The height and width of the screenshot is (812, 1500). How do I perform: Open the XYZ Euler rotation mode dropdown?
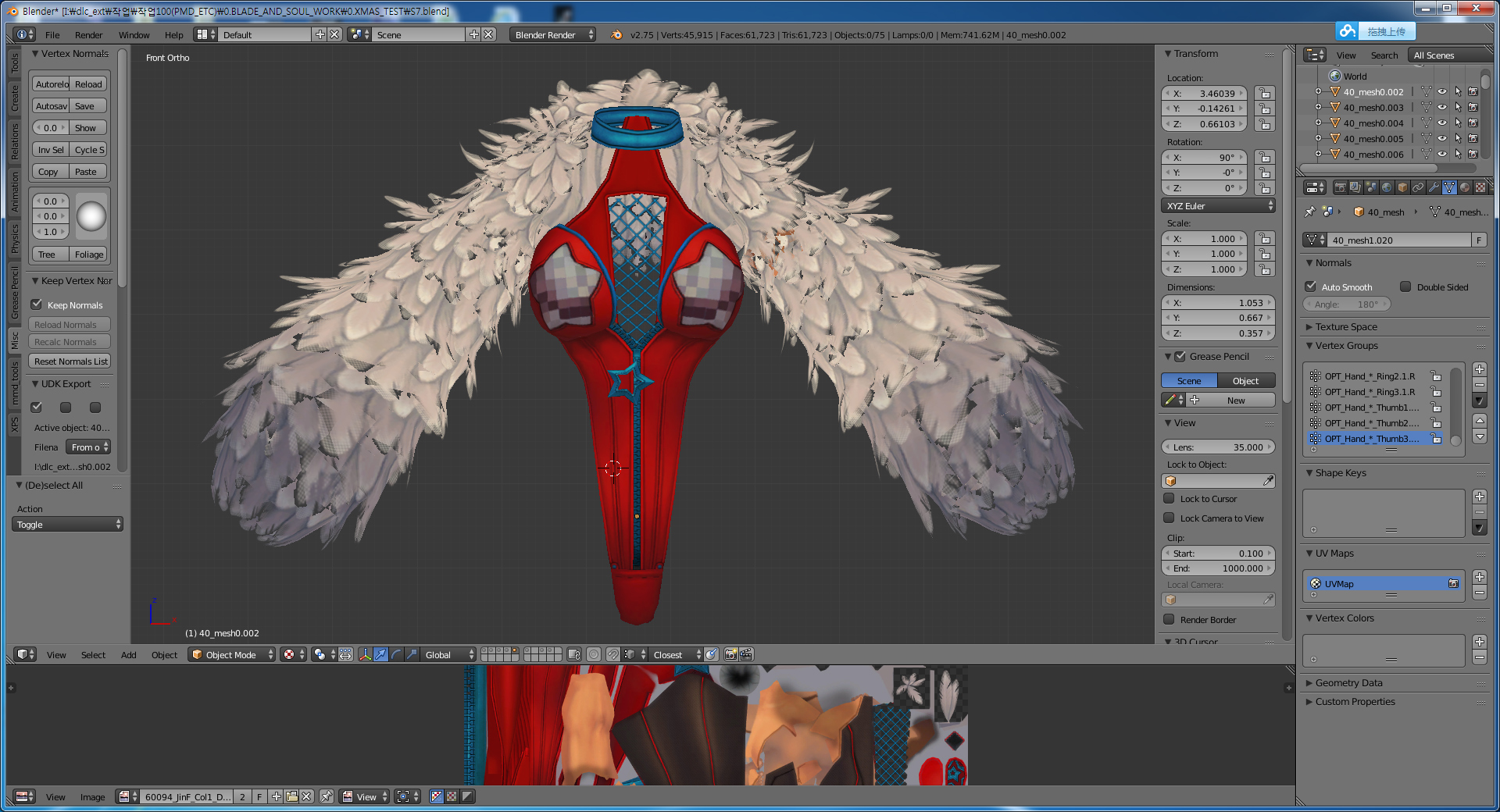click(1218, 206)
